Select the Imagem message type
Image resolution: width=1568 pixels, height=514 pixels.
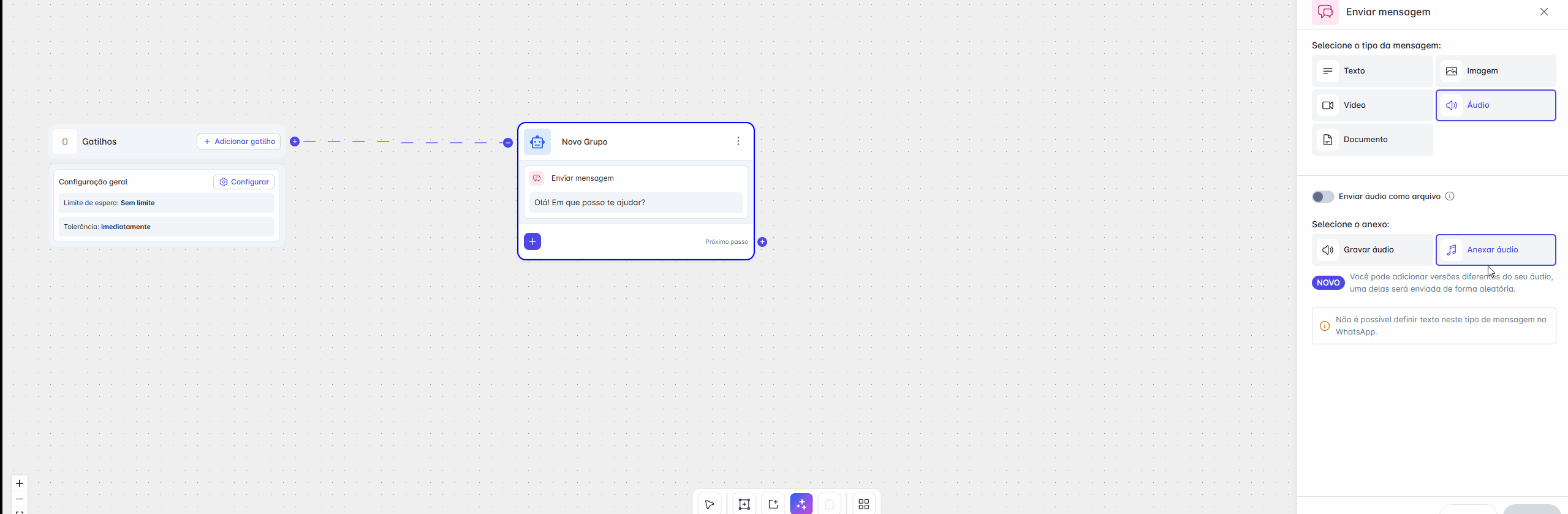[1496, 71]
